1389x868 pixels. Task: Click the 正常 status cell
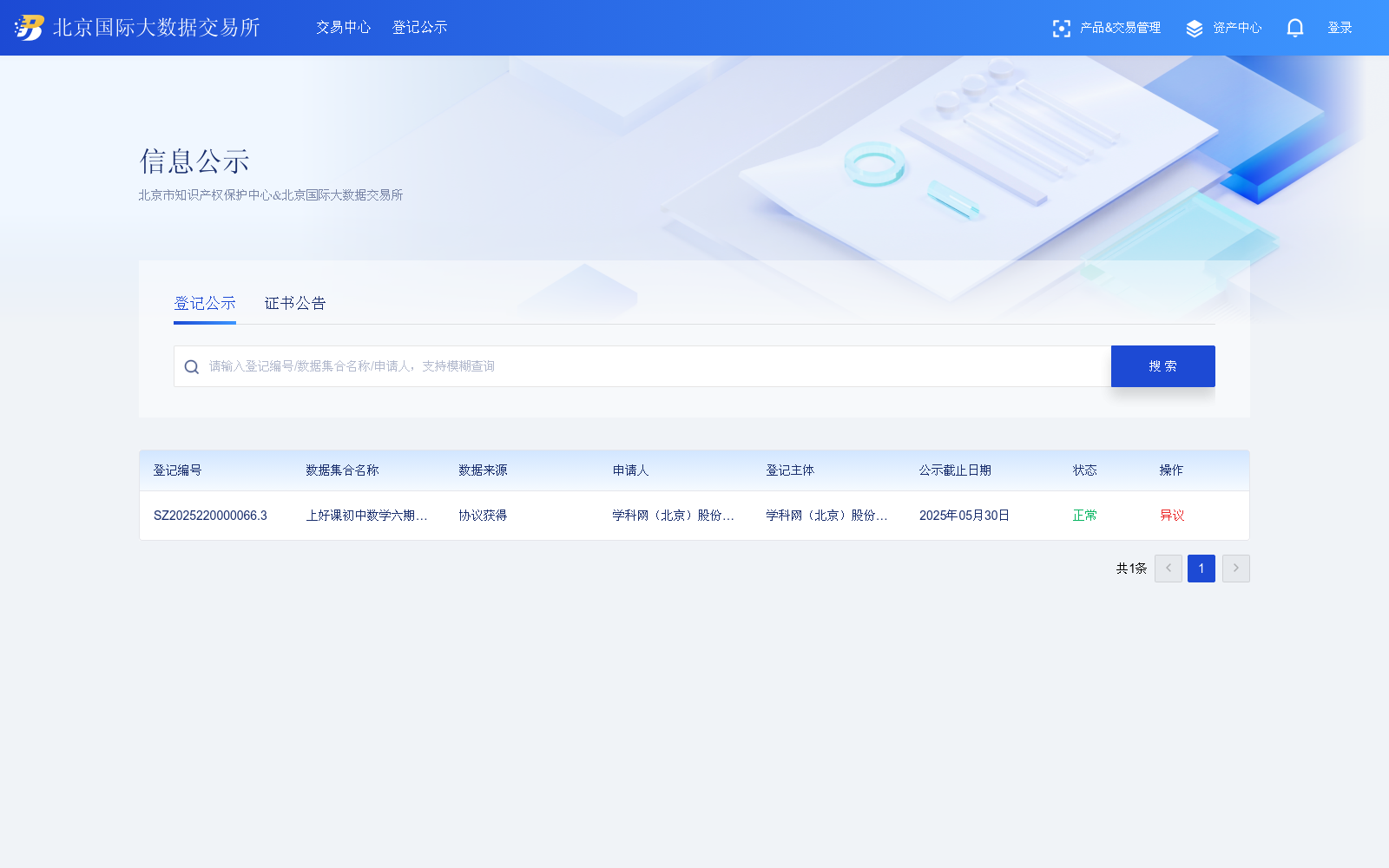[x=1085, y=516]
